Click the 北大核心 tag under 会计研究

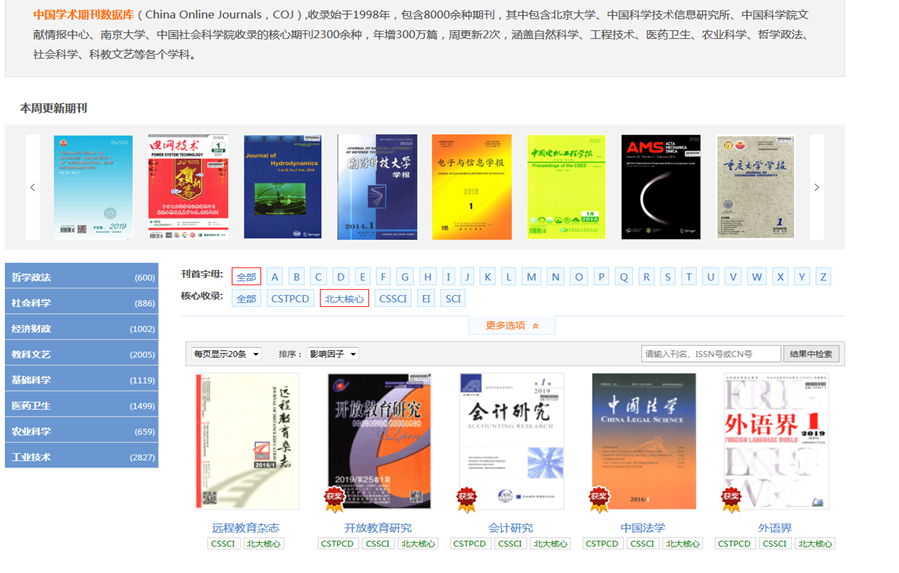(x=550, y=543)
